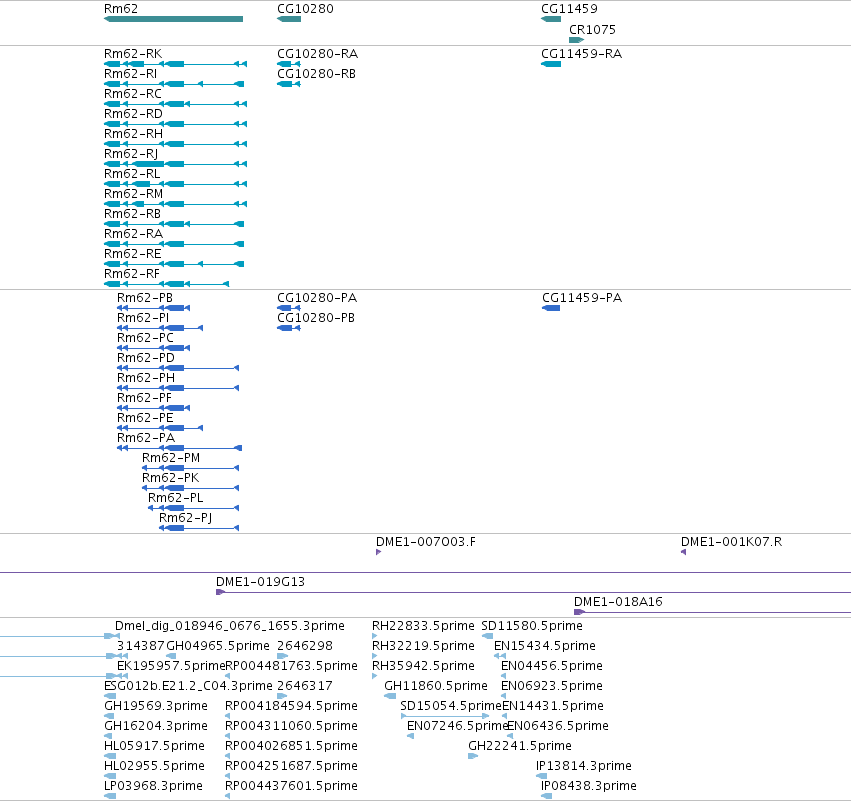This screenshot has height=801, width=851.
Task: Click the Rm62-PM protein label
Action: (x=171, y=458)
